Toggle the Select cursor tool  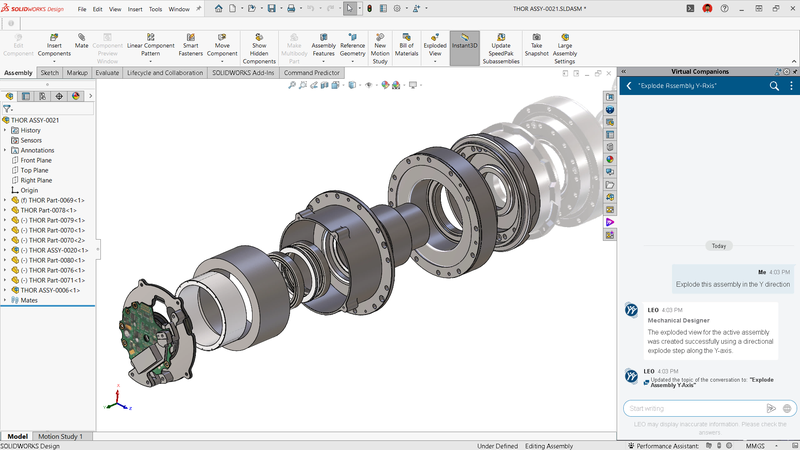(x=349, y=9)
